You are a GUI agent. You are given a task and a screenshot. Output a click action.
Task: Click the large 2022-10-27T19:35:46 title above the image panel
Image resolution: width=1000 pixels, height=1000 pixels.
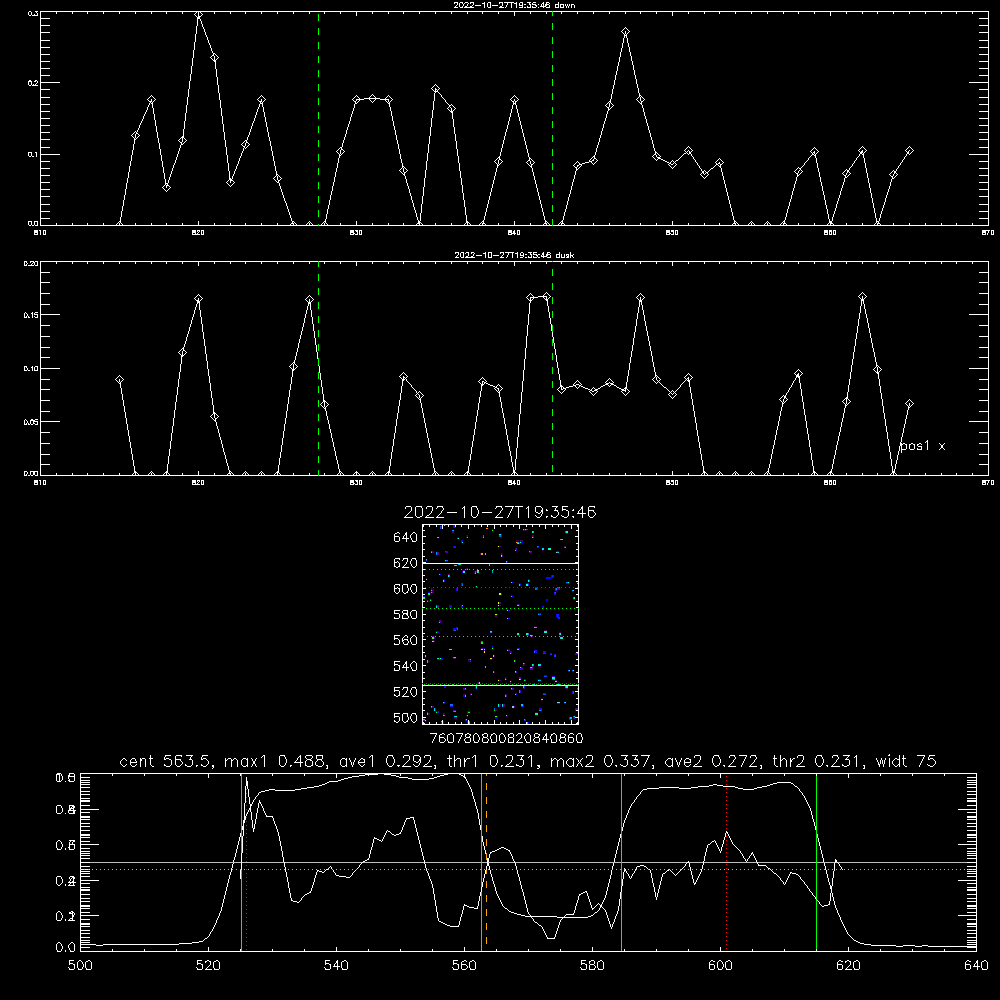click(x=499, y=512)
